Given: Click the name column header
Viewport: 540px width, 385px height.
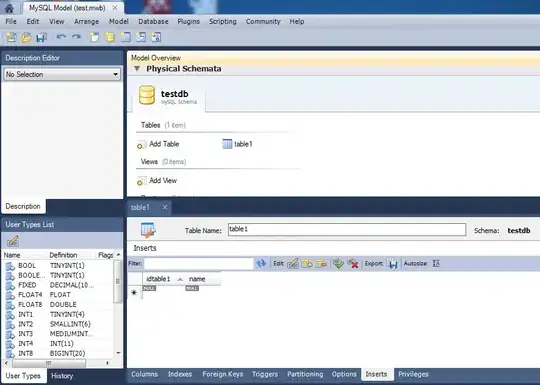Looking at the screenshot, I should point(203,279).
